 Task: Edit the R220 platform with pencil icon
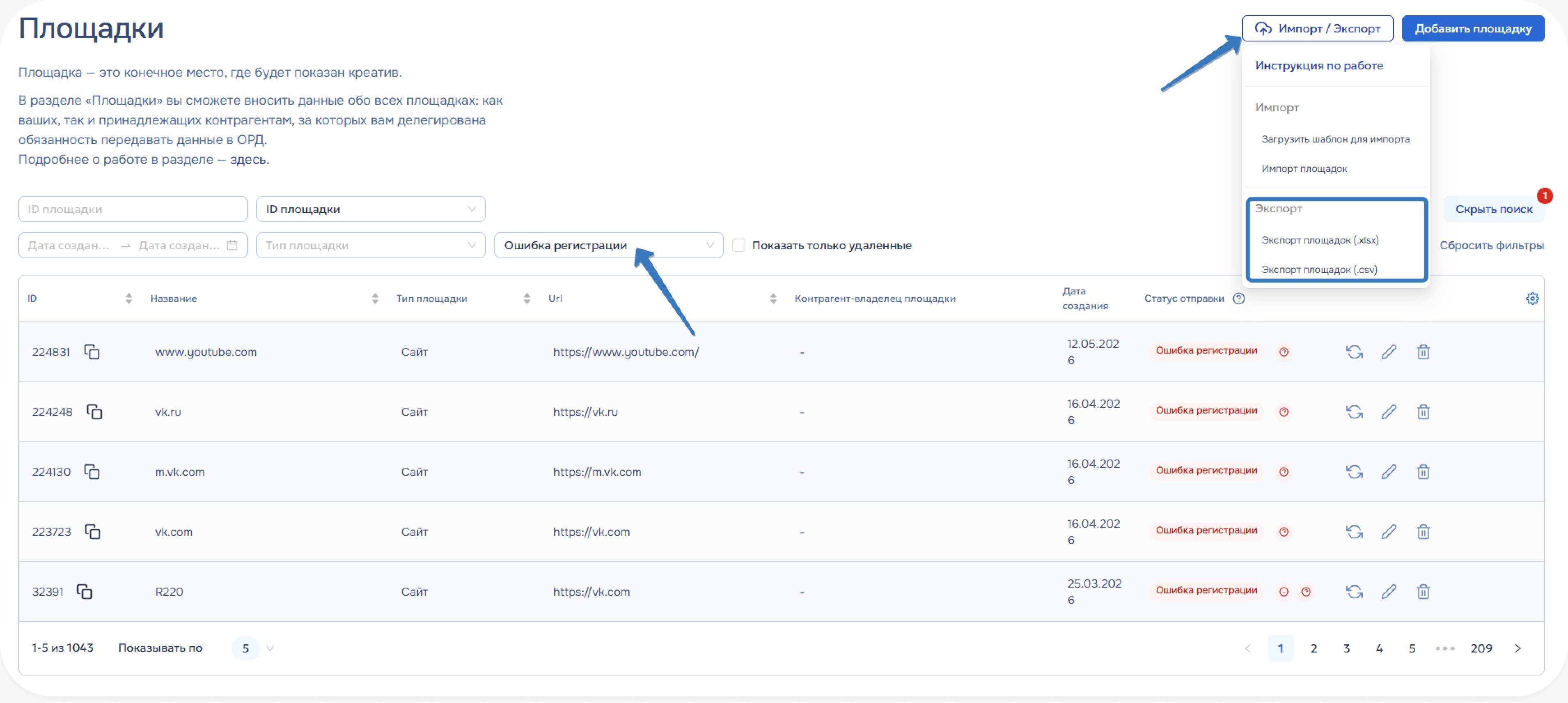[x=1389, y=592]
